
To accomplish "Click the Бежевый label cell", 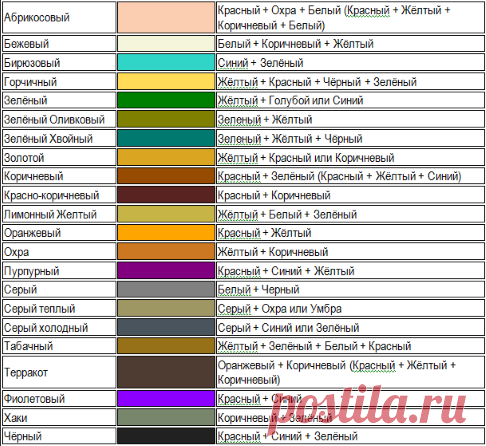I will (x=59, y=43).
